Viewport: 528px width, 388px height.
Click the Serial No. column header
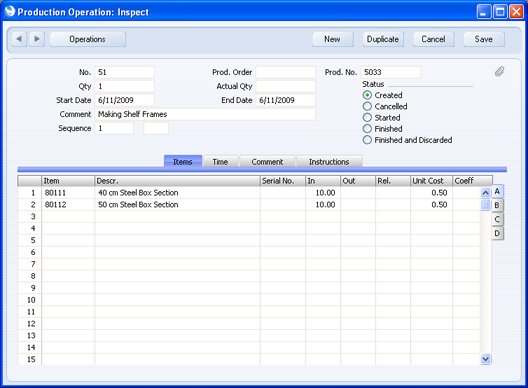click(283, 181)
